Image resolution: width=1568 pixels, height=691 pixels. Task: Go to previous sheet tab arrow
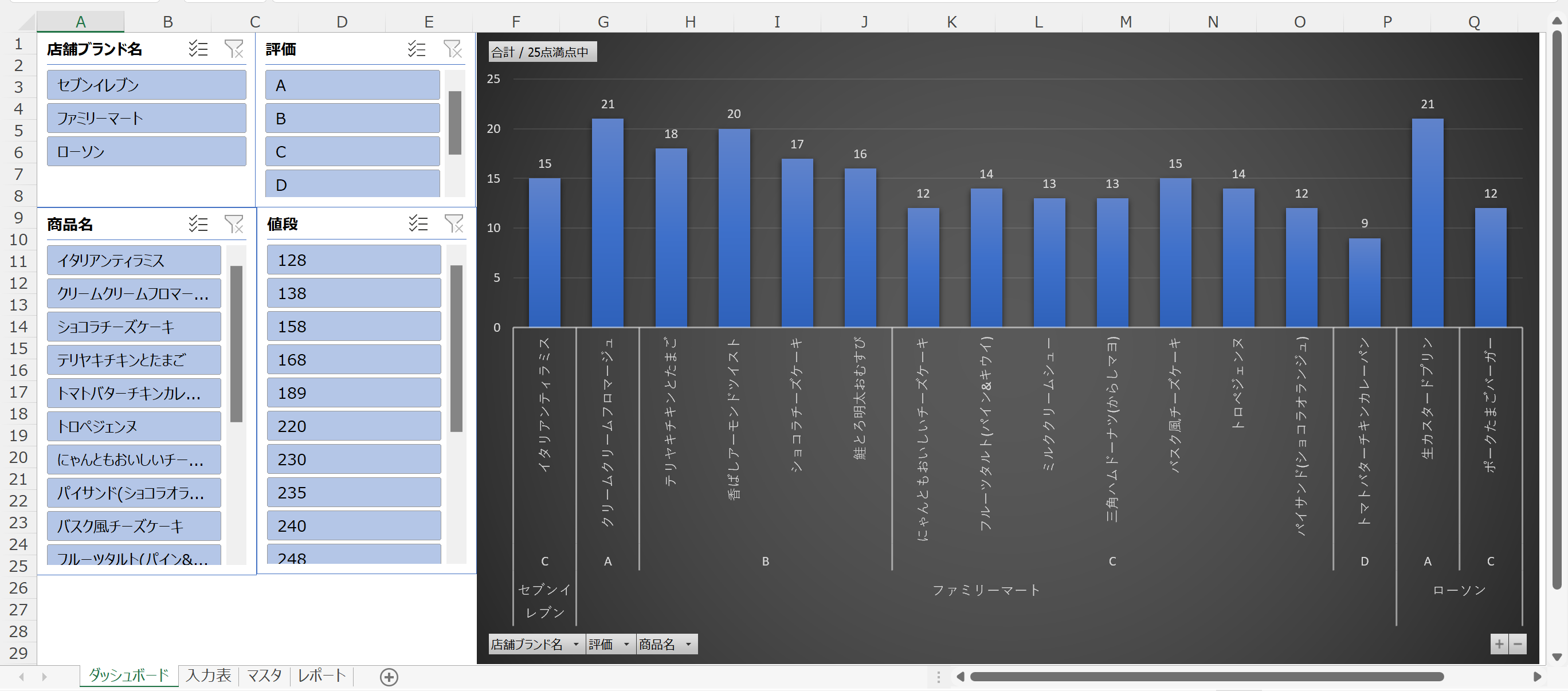pyautogui.click(x=22, y=676)
